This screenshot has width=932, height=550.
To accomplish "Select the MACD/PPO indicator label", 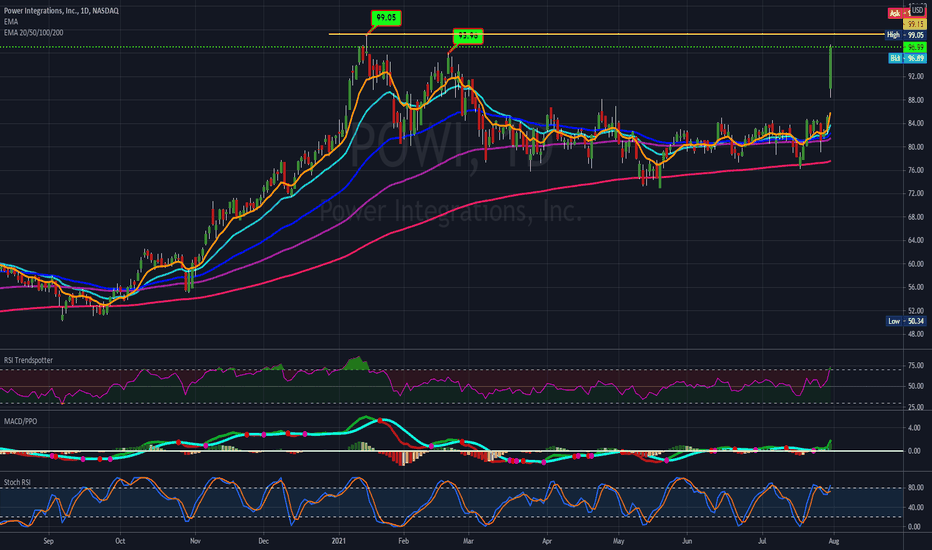I will click(20, 422).
